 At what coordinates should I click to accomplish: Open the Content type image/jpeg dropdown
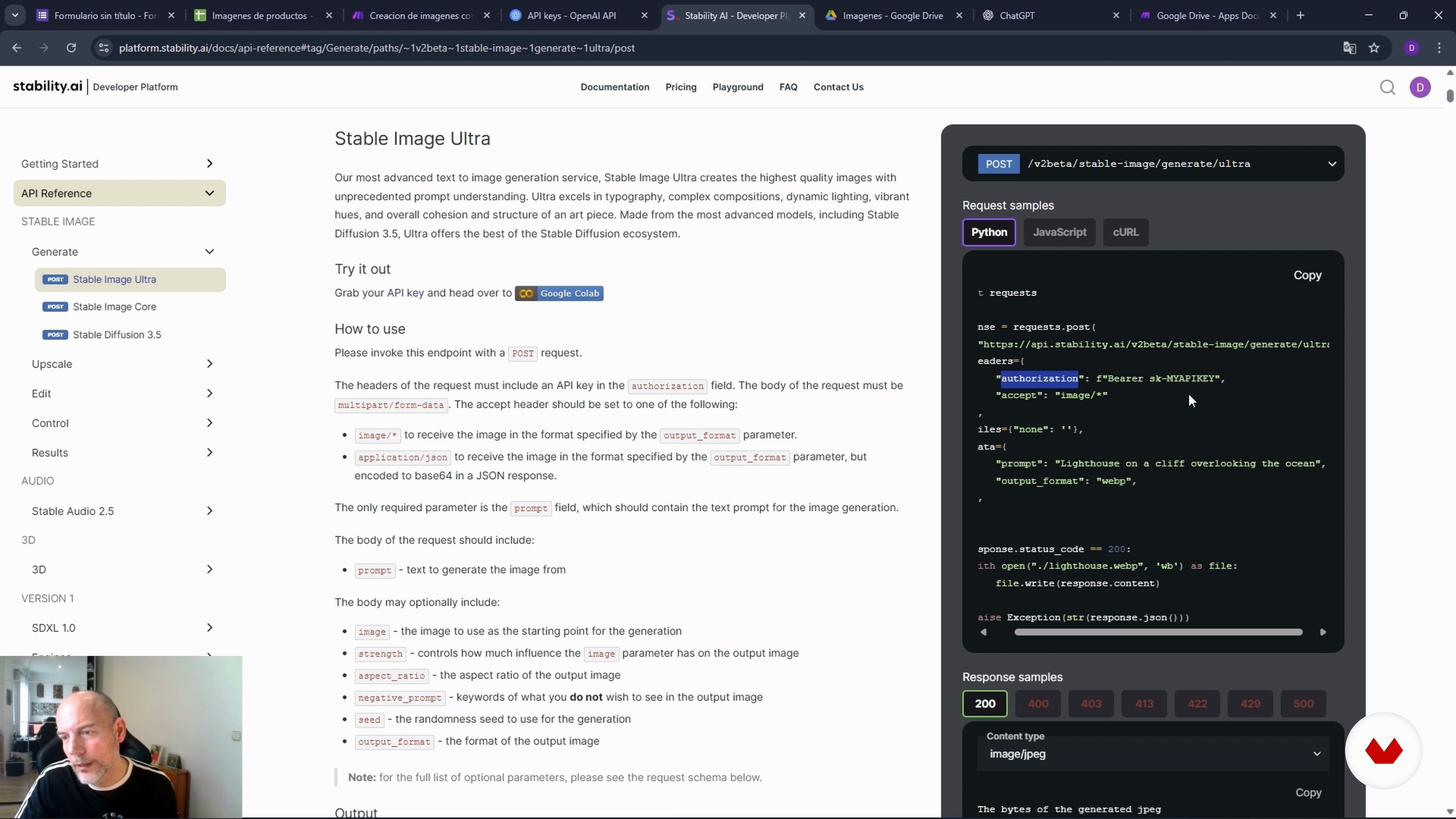[x=1153, y=753]
